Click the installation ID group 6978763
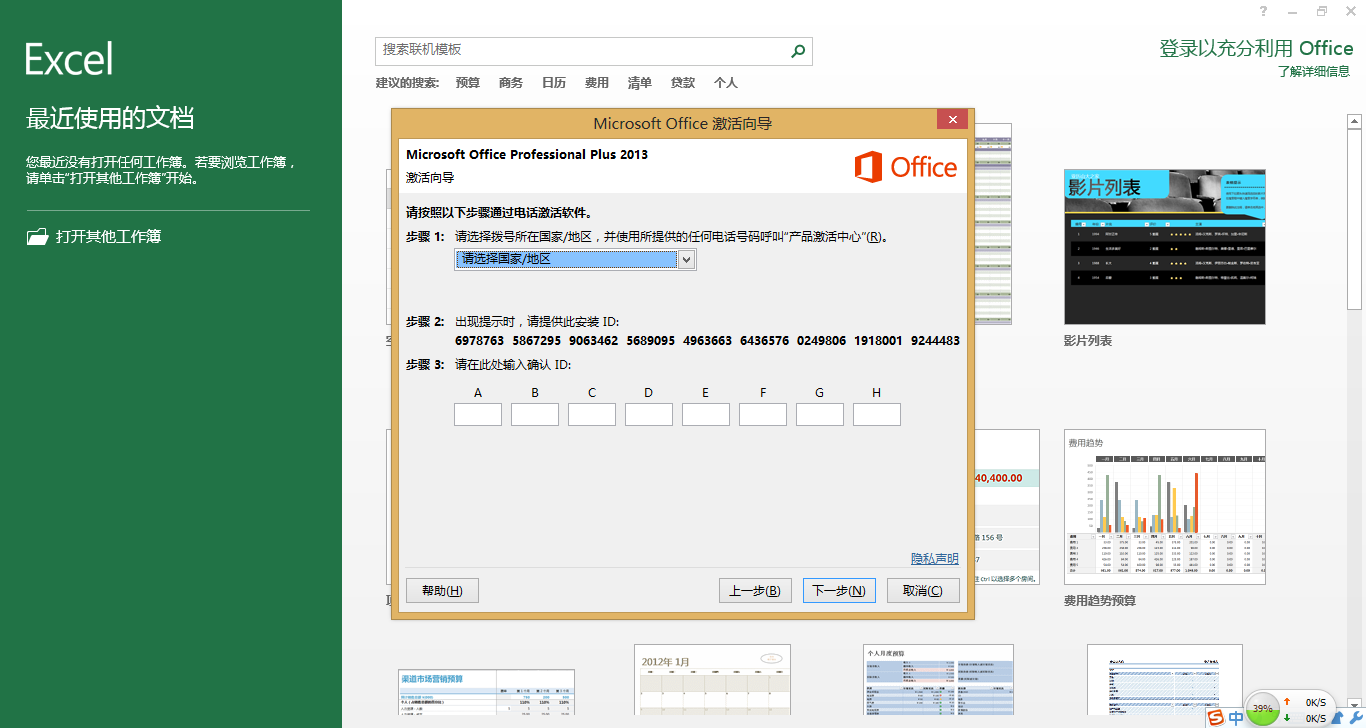Image resolution: width=1366 pixels, height=728 pixels. pyautogui.click(x=478, y=341)
